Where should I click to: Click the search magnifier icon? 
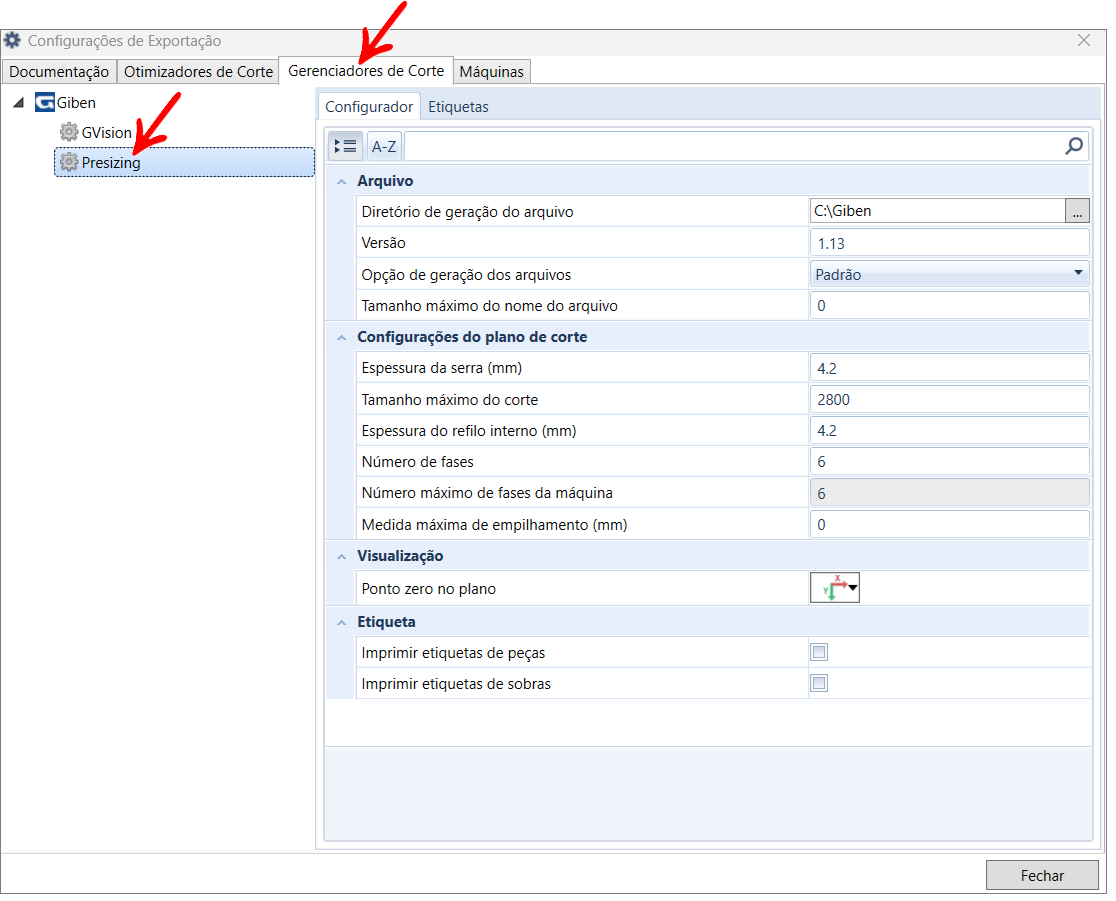click(1073, 147)
